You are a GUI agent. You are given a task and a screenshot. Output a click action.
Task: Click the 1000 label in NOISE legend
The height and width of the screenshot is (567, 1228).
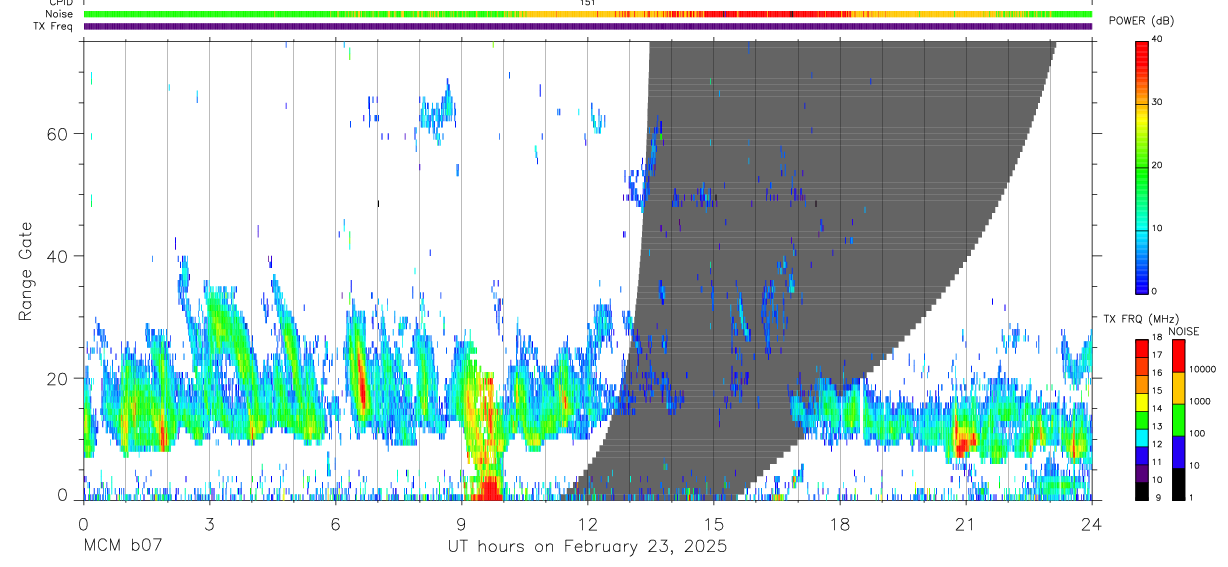(1200, 401)
